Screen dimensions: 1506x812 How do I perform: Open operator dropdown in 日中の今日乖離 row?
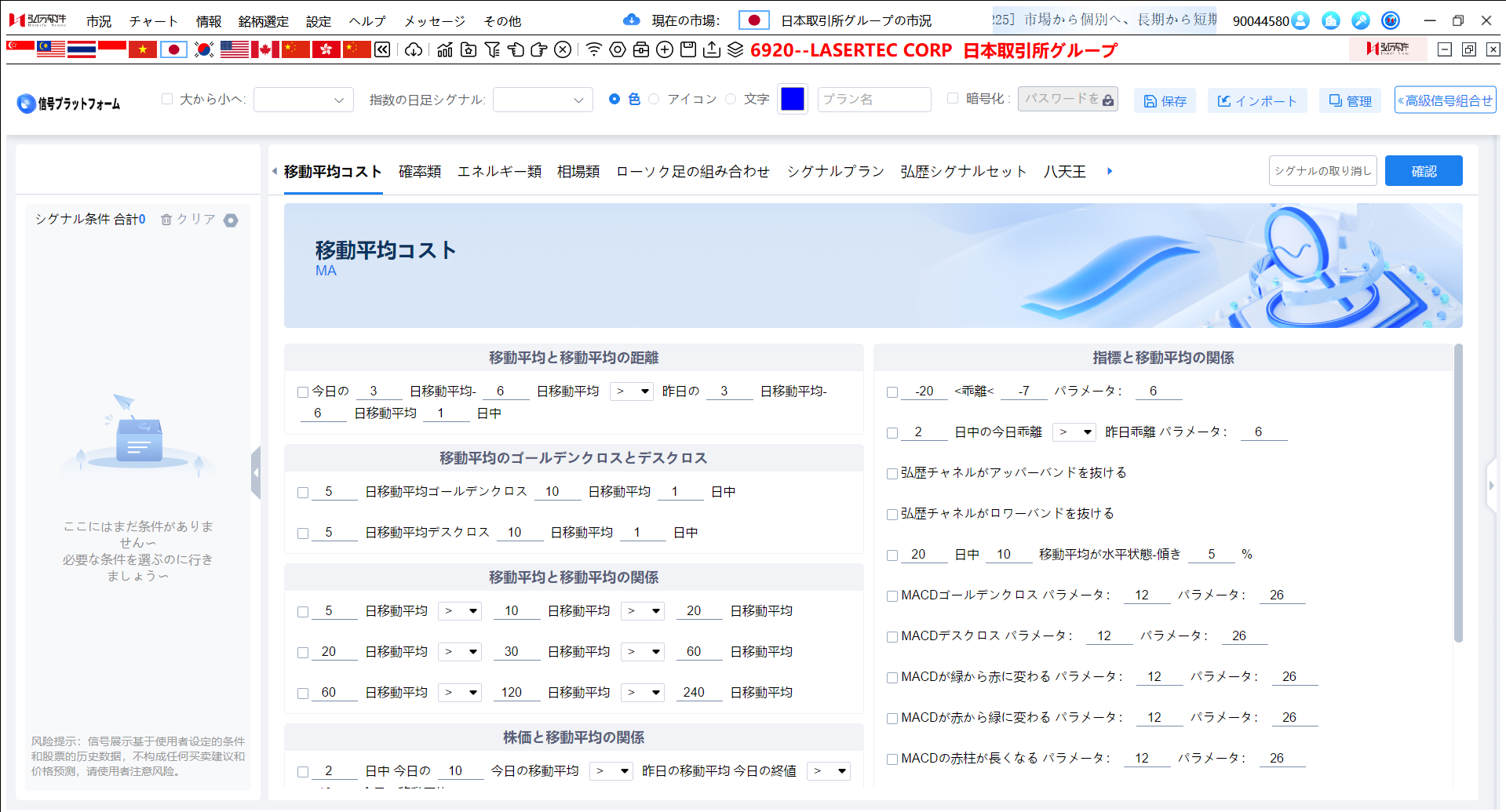click(1074, 431)
